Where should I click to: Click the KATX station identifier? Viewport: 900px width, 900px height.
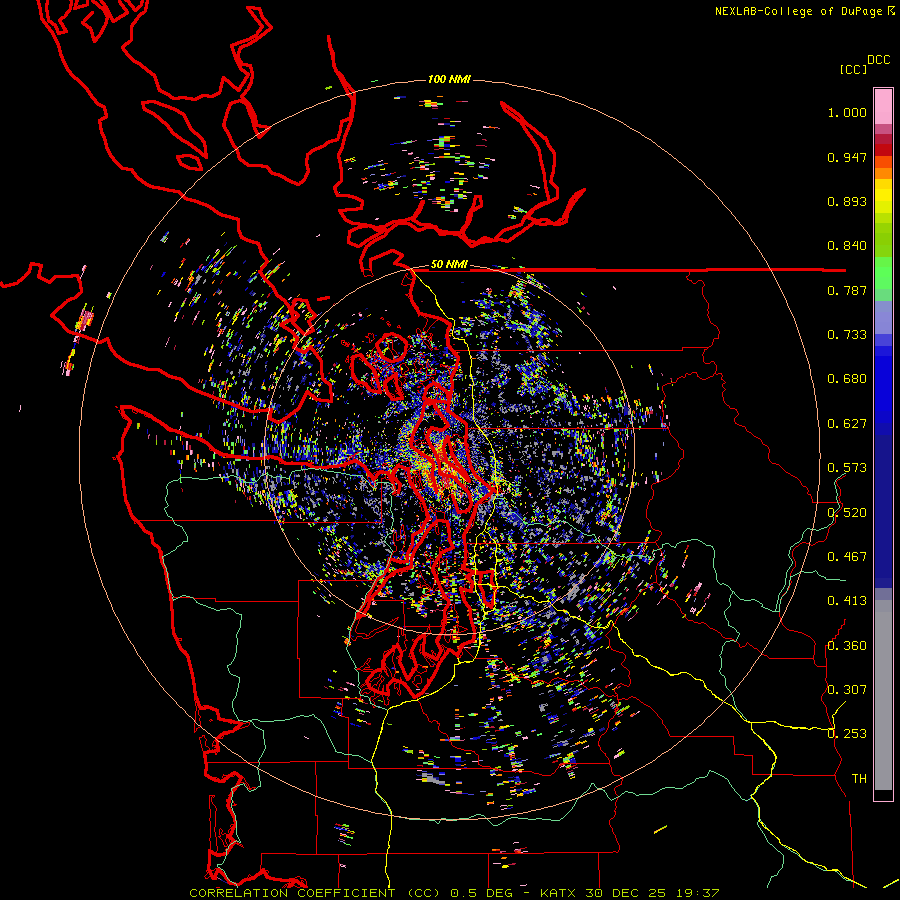[x=560, y=893]
